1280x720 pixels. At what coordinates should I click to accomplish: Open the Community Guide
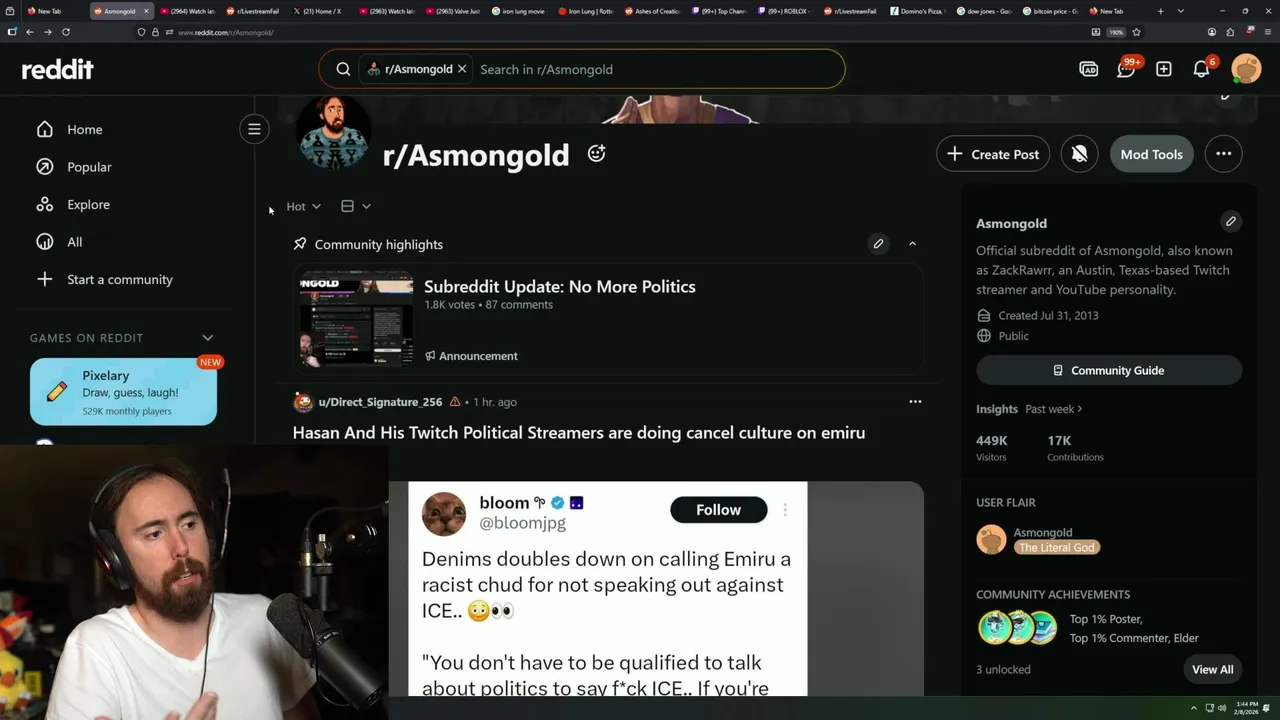pyautogui.click(x=1109, y=370)
